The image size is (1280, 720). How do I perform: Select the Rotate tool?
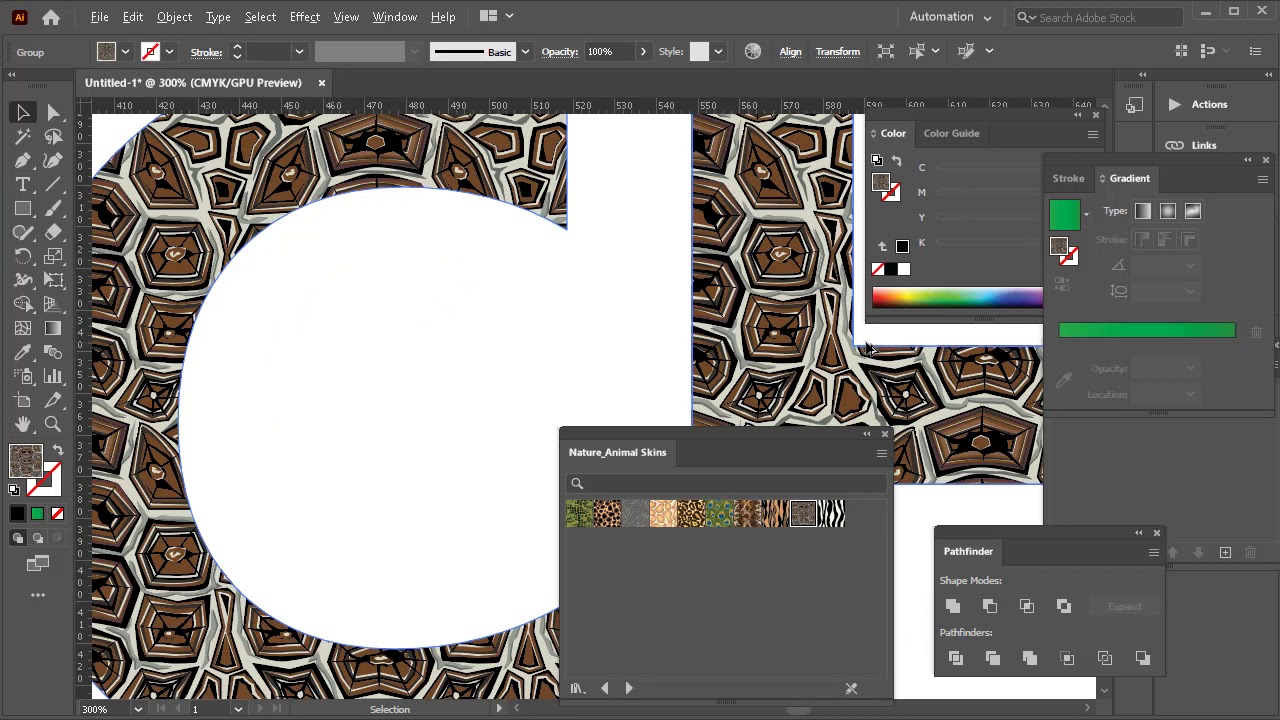click(23, 257)
